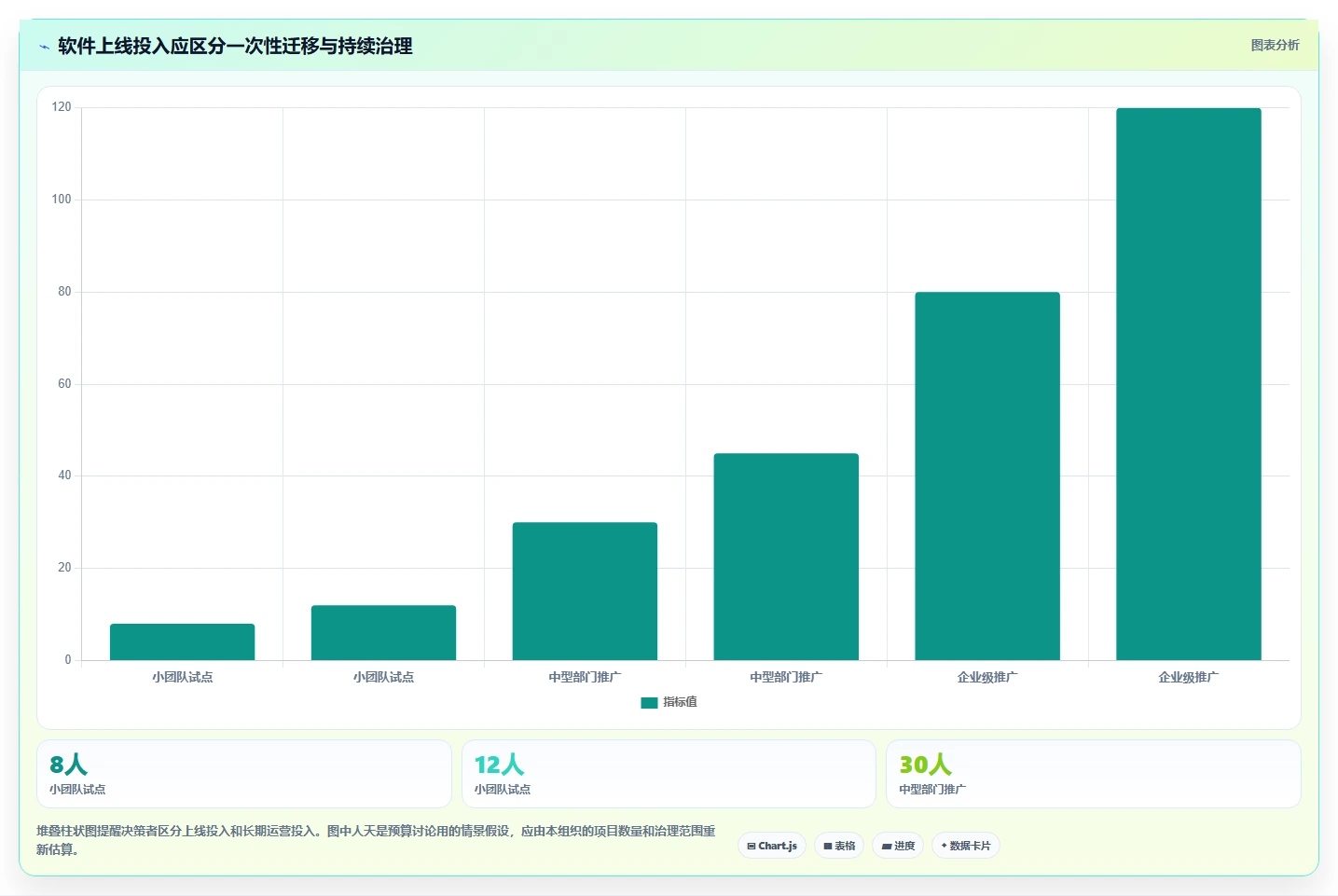
Task: Click the y-axis tick label 100
Action: [x=62, y=200]
